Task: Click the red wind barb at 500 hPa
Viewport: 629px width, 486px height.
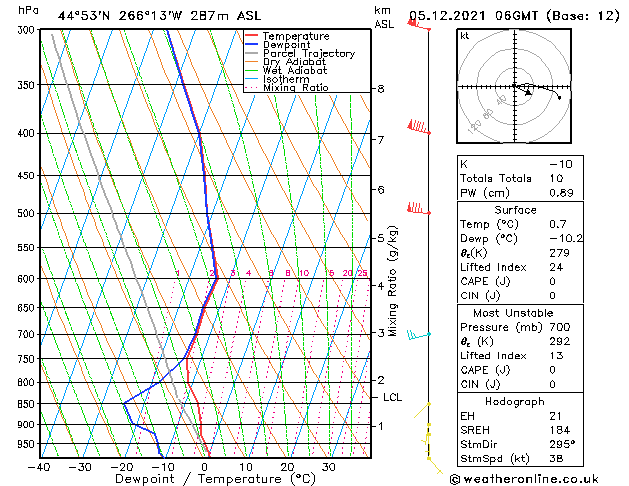Action: [x=419, y=209]
